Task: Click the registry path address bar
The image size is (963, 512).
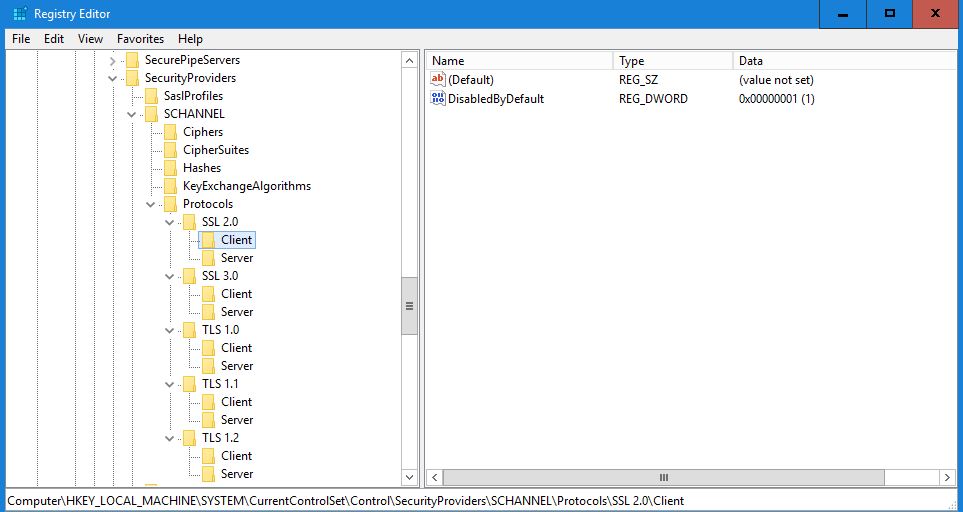Action: tap(482, 500)
